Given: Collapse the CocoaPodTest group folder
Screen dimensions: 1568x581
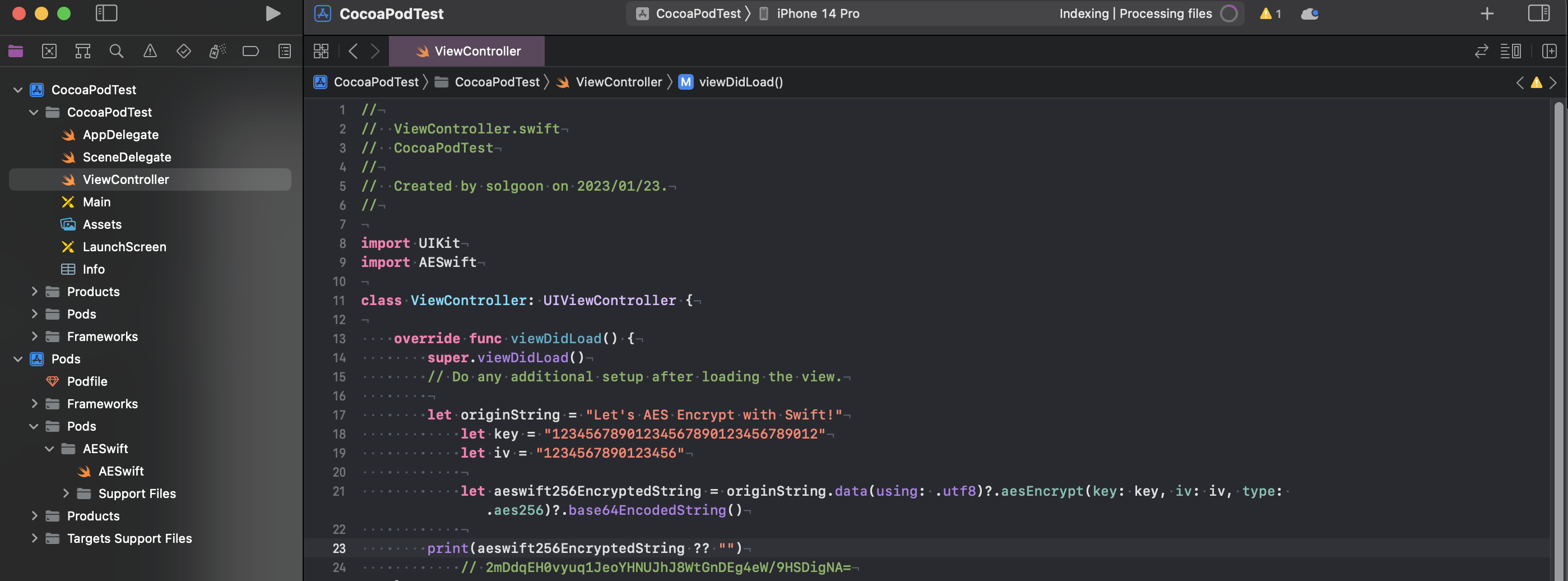Looking at the screenshot, I should pyautogui.click(x=34, y=113).
